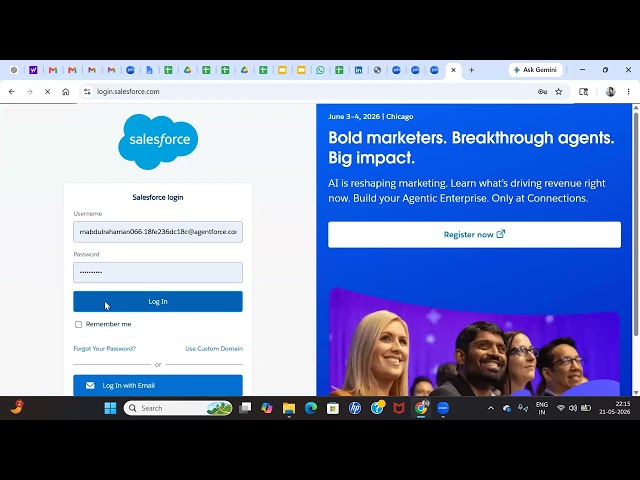Switch to the purple W tab
This screenshot has height=480, width=640.
(33, 70)
